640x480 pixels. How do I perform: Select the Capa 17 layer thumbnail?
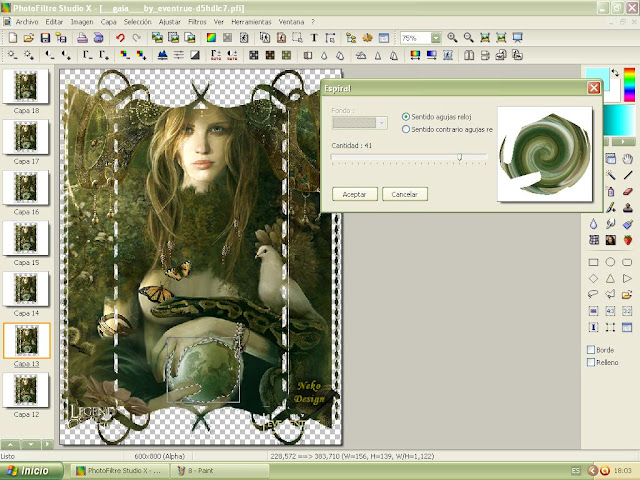26,137
